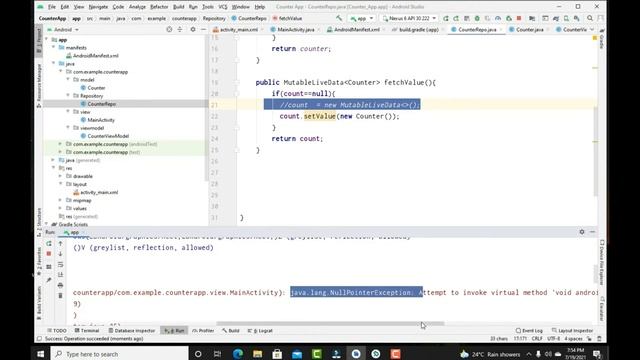640x360 pixels.
Task: Stop the app using the toolbar red square
Action: 519,18
